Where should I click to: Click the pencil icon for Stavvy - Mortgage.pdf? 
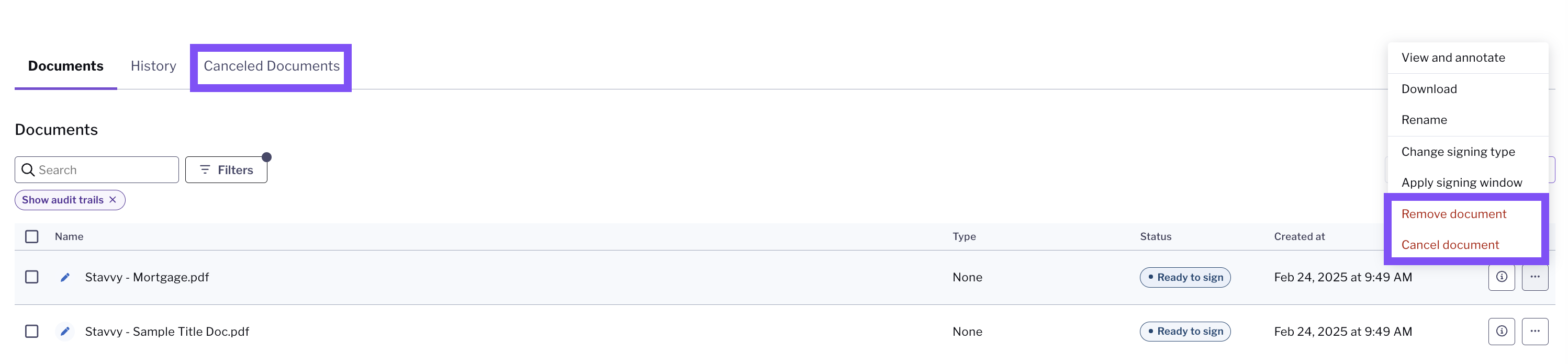tap(65, 277)
